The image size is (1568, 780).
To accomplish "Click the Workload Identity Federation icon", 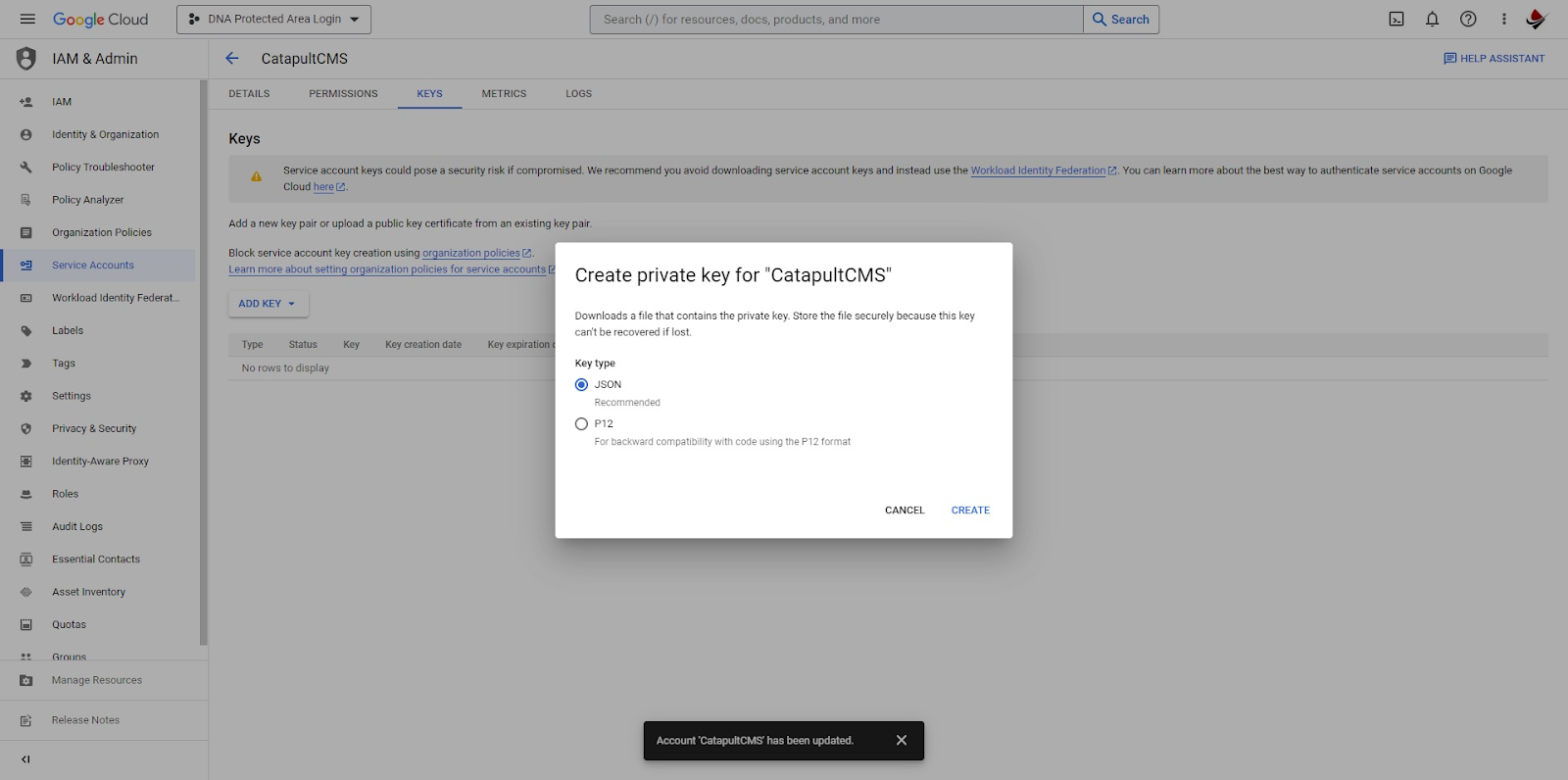I will [26, 298].
